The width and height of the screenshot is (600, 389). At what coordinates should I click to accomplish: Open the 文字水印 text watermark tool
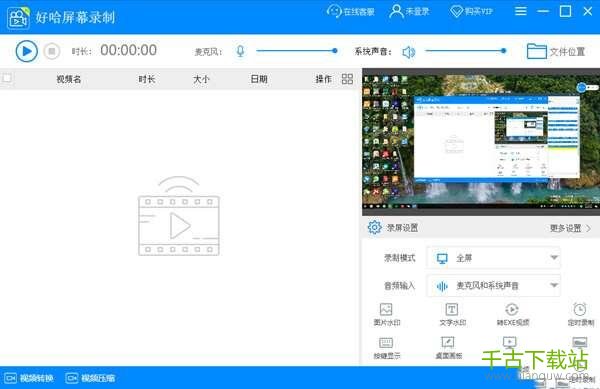(x=452, y=314)
